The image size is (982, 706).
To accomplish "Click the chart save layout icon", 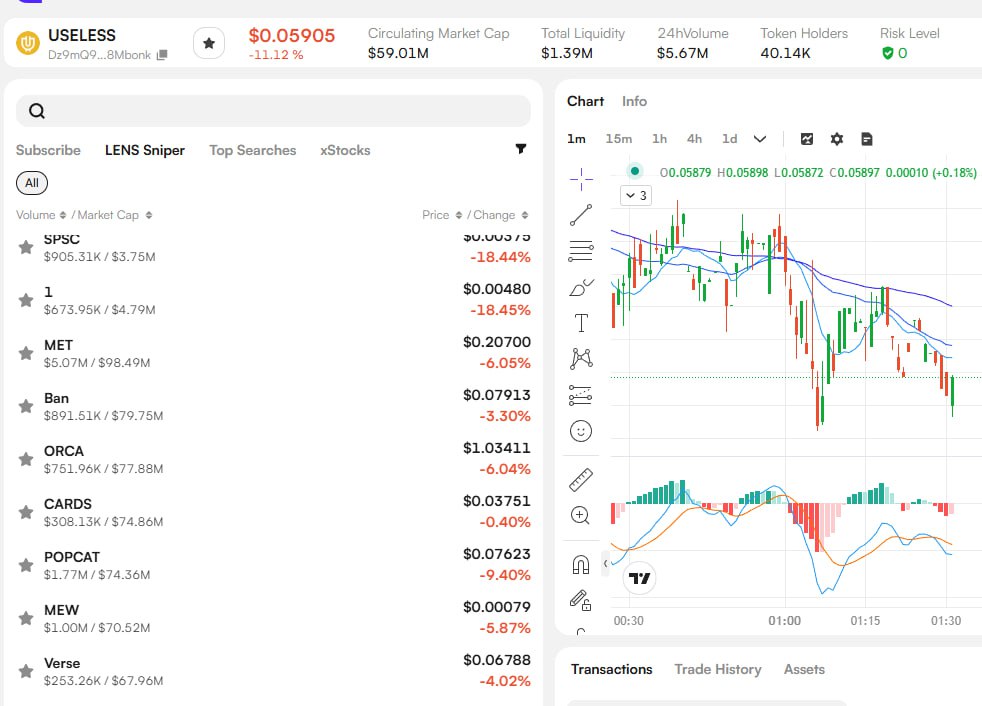I will tap(867, 139).
